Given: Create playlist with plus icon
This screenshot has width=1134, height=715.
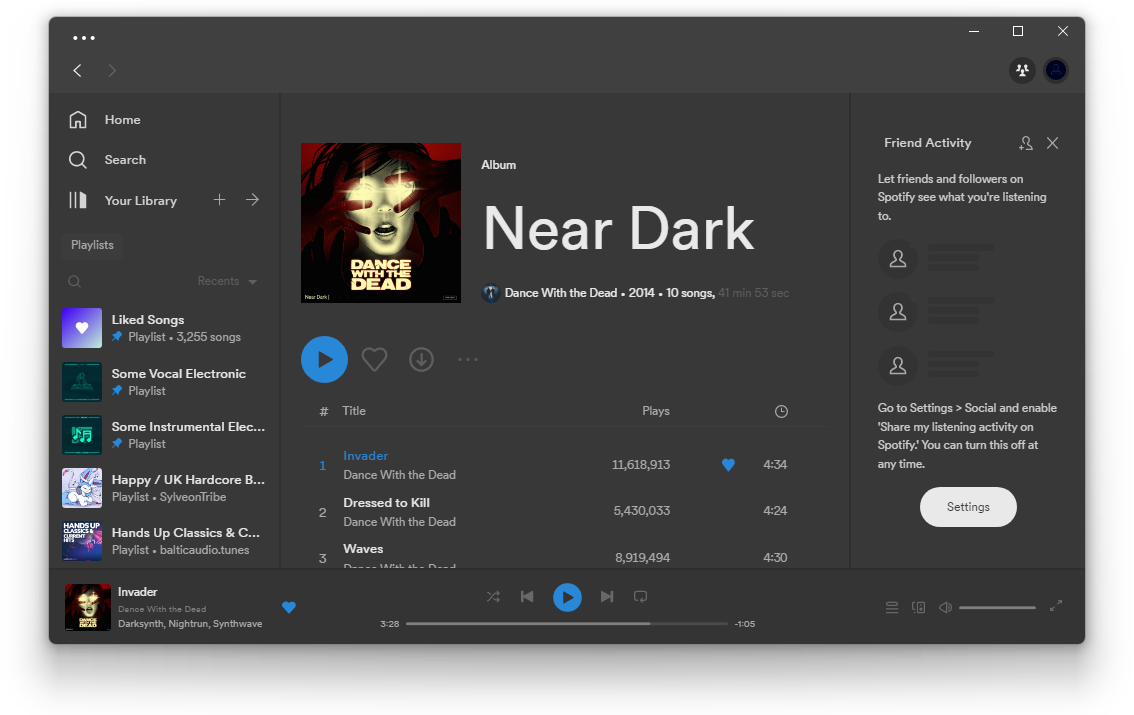Looking at the screenshot, I should point(219,200).
